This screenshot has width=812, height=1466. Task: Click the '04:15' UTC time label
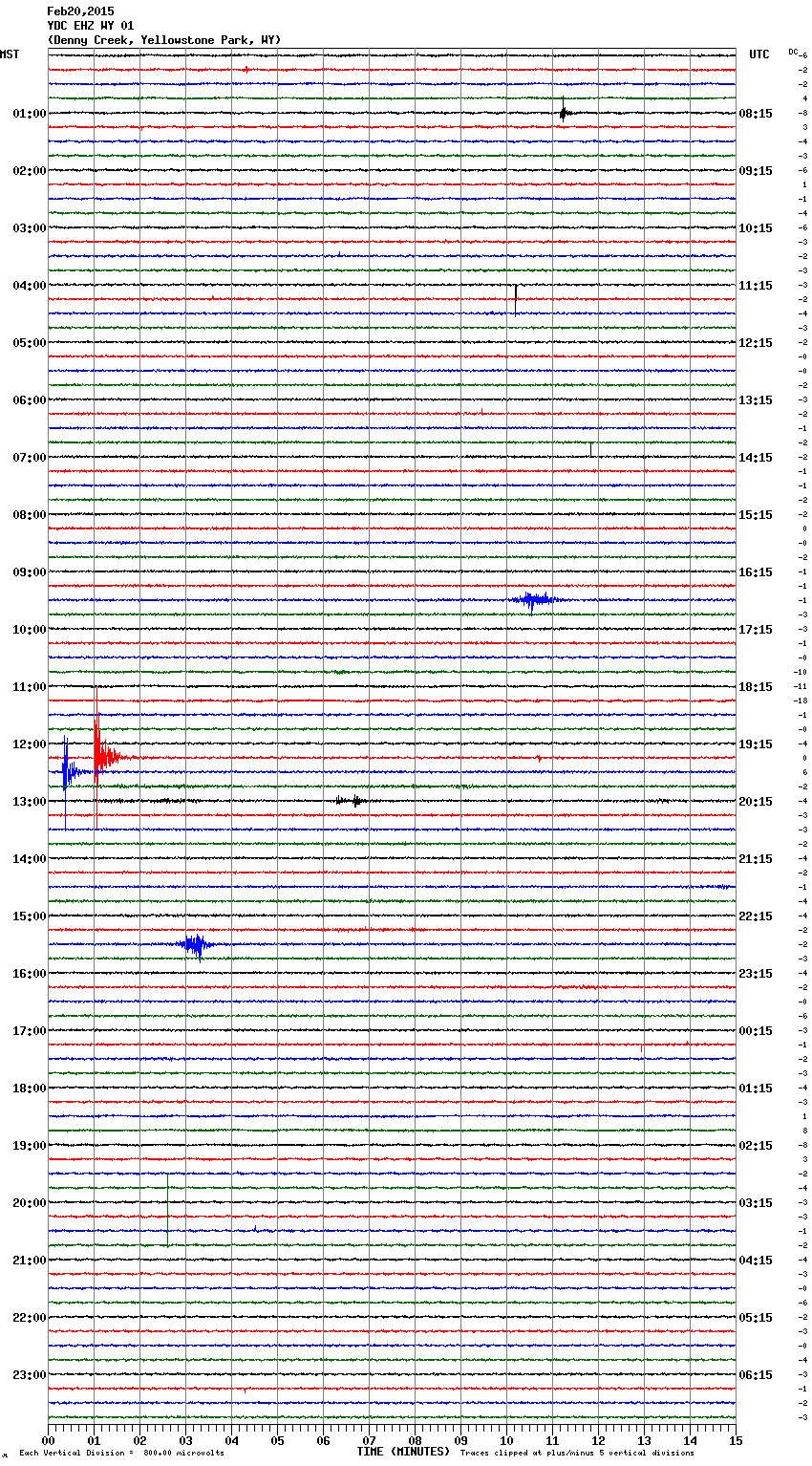[x=756, y=1261]
